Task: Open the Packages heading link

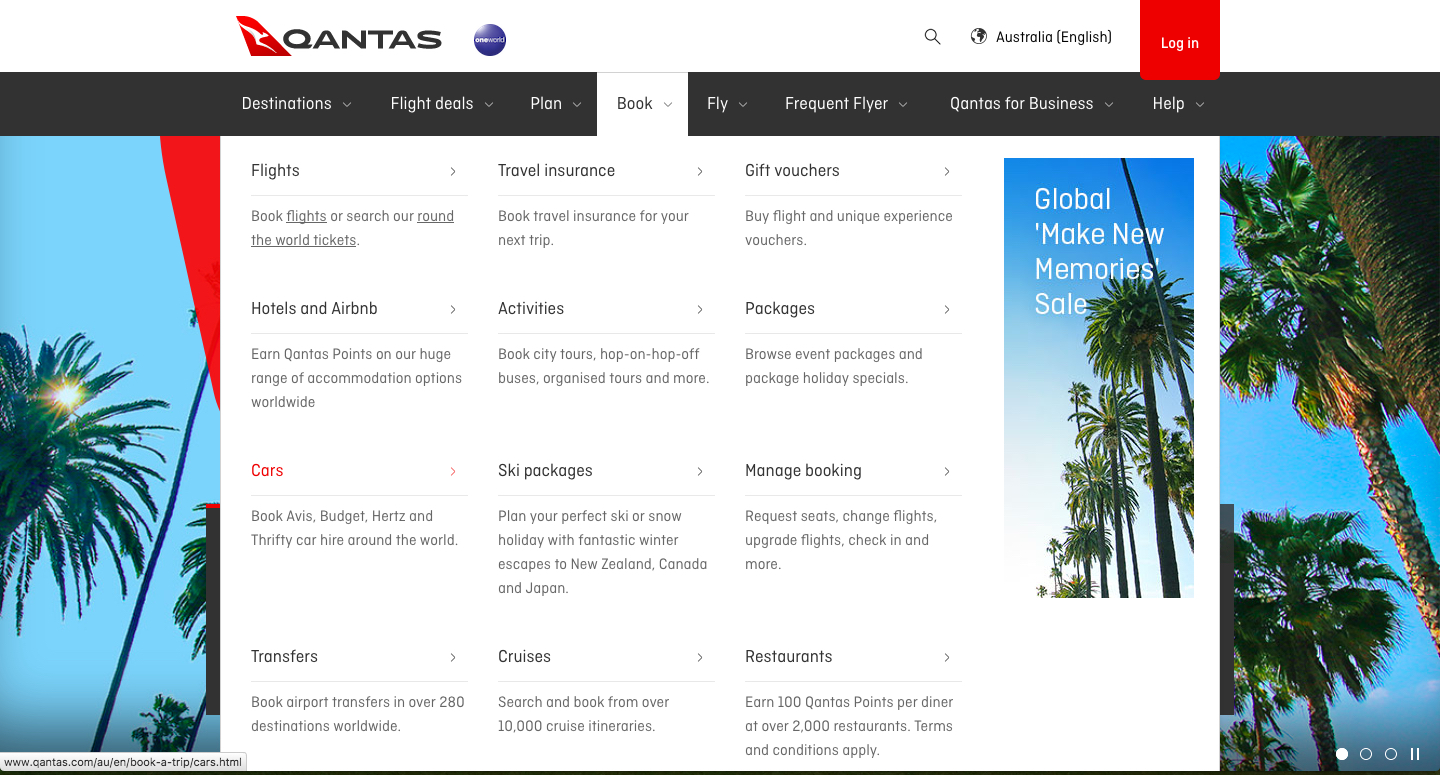Action: tap(780, 309)
